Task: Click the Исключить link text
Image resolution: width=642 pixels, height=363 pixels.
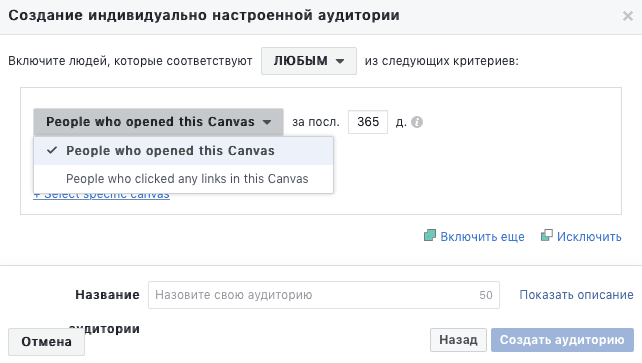Action: (x=589, y=237)
